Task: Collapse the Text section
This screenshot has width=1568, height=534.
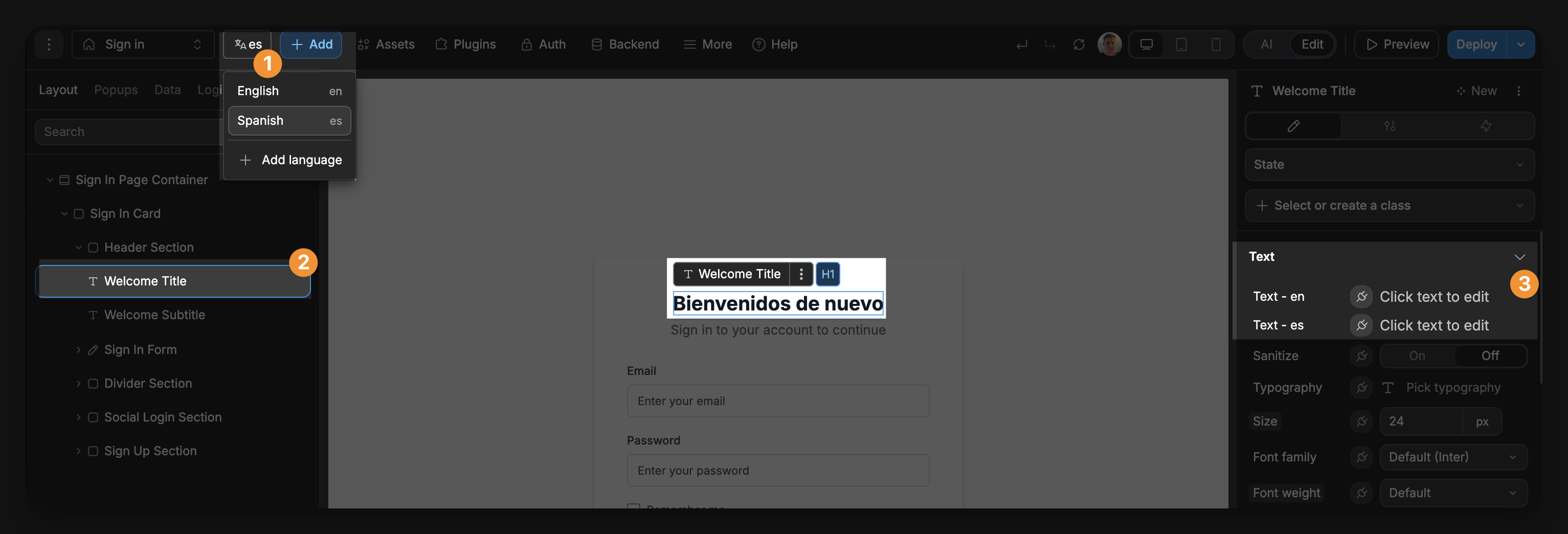Action: pyautogui.click(x=1520, y=256)
